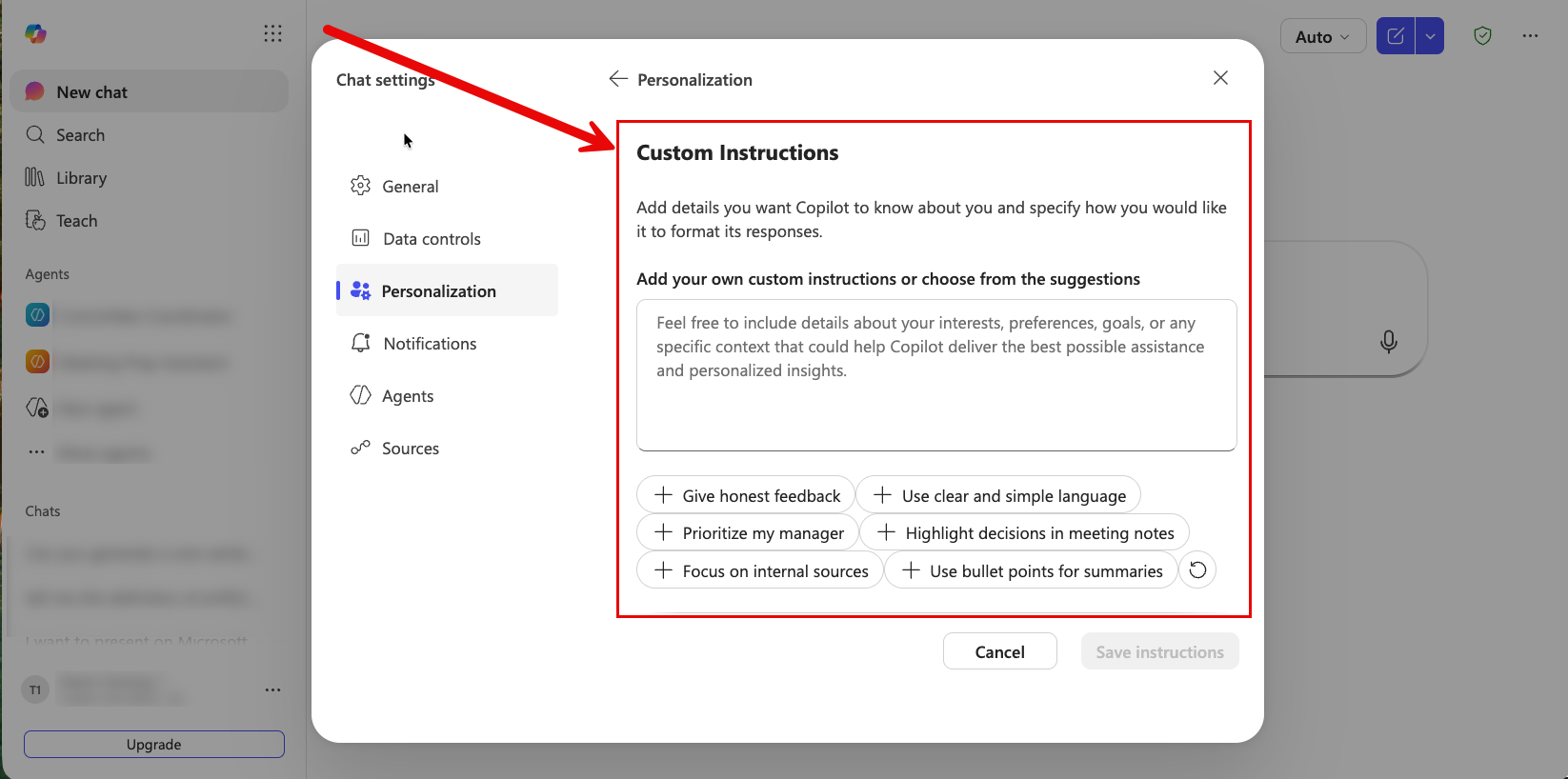This screenshot has width=1568, height=779.
Task: Click the more agents ellipsis
Action: (x=36, y=452)
